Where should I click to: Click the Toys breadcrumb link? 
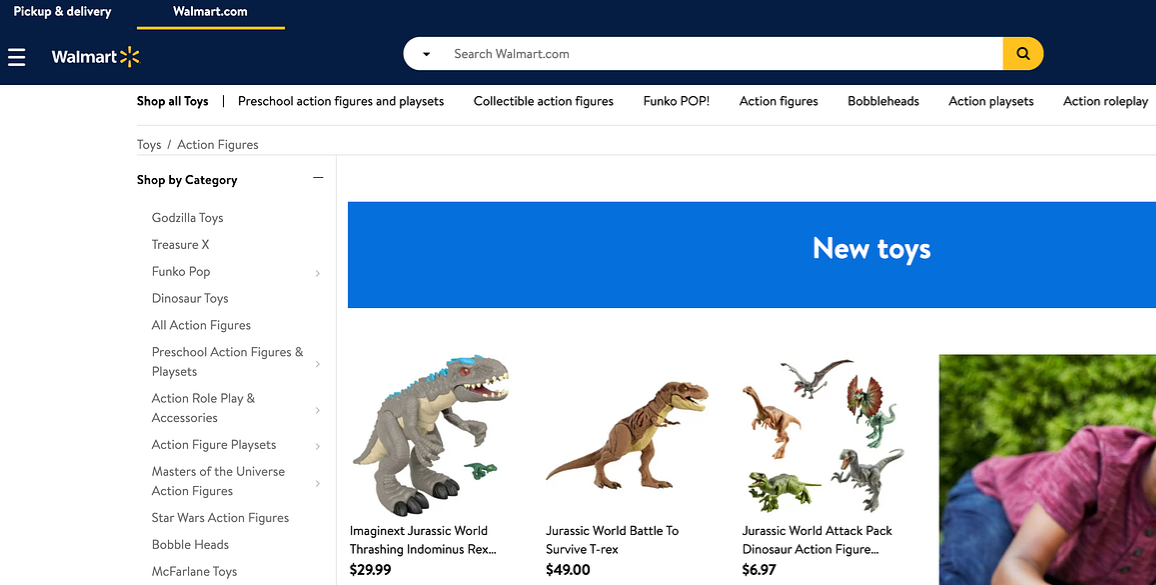tap(149, 145)
